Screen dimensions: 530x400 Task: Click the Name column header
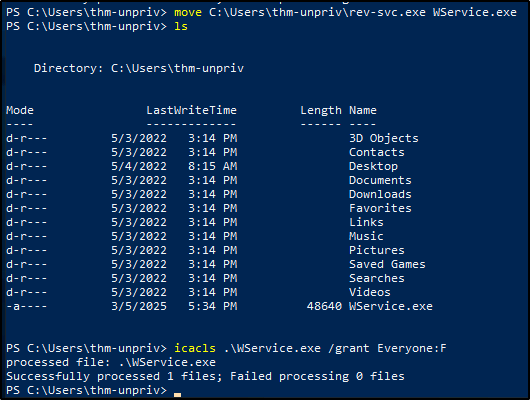click(363, 110)
